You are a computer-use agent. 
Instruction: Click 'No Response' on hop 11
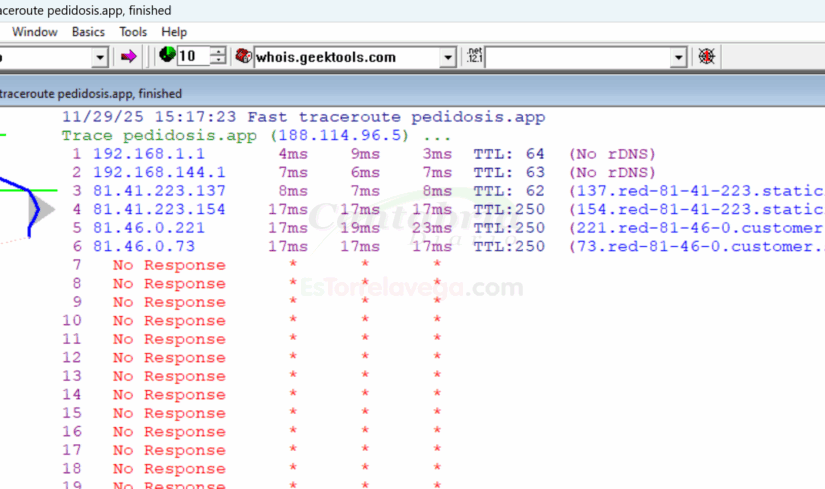(169, 338)
